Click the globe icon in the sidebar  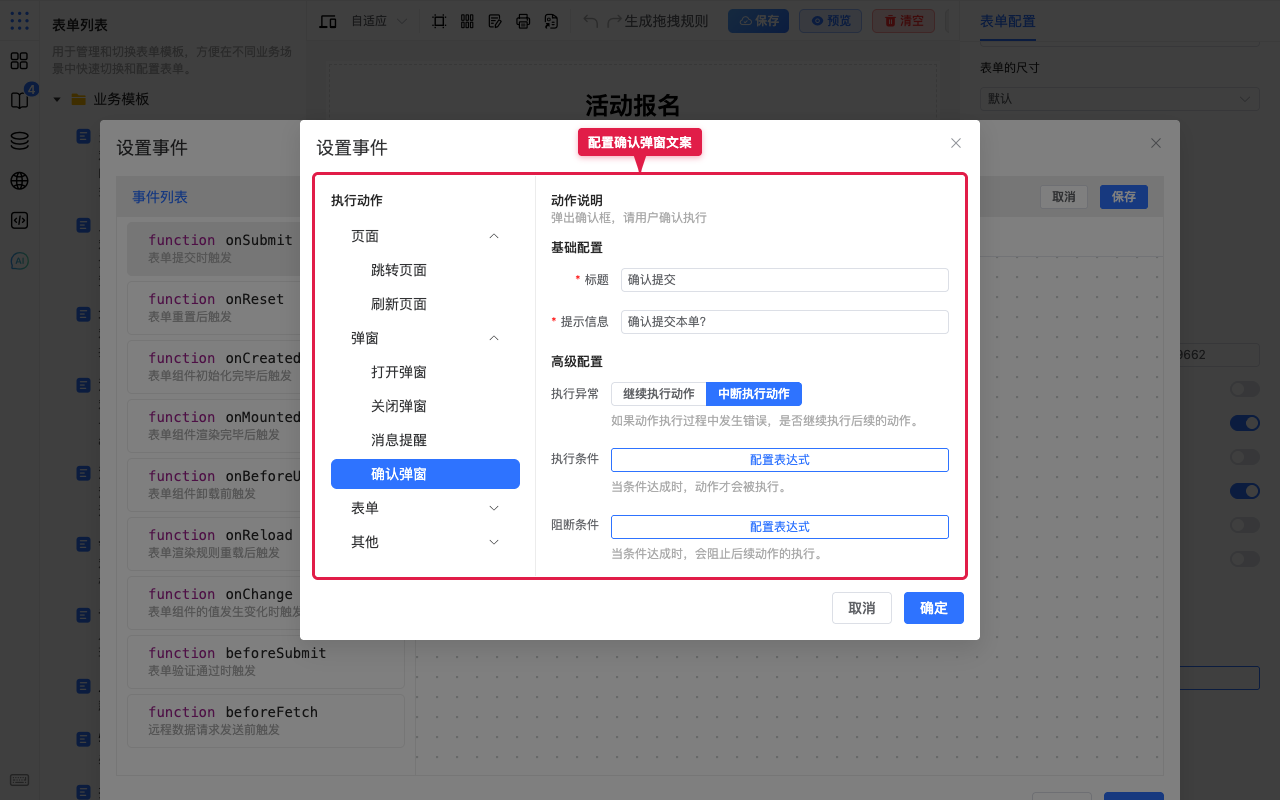click(19, 181)
